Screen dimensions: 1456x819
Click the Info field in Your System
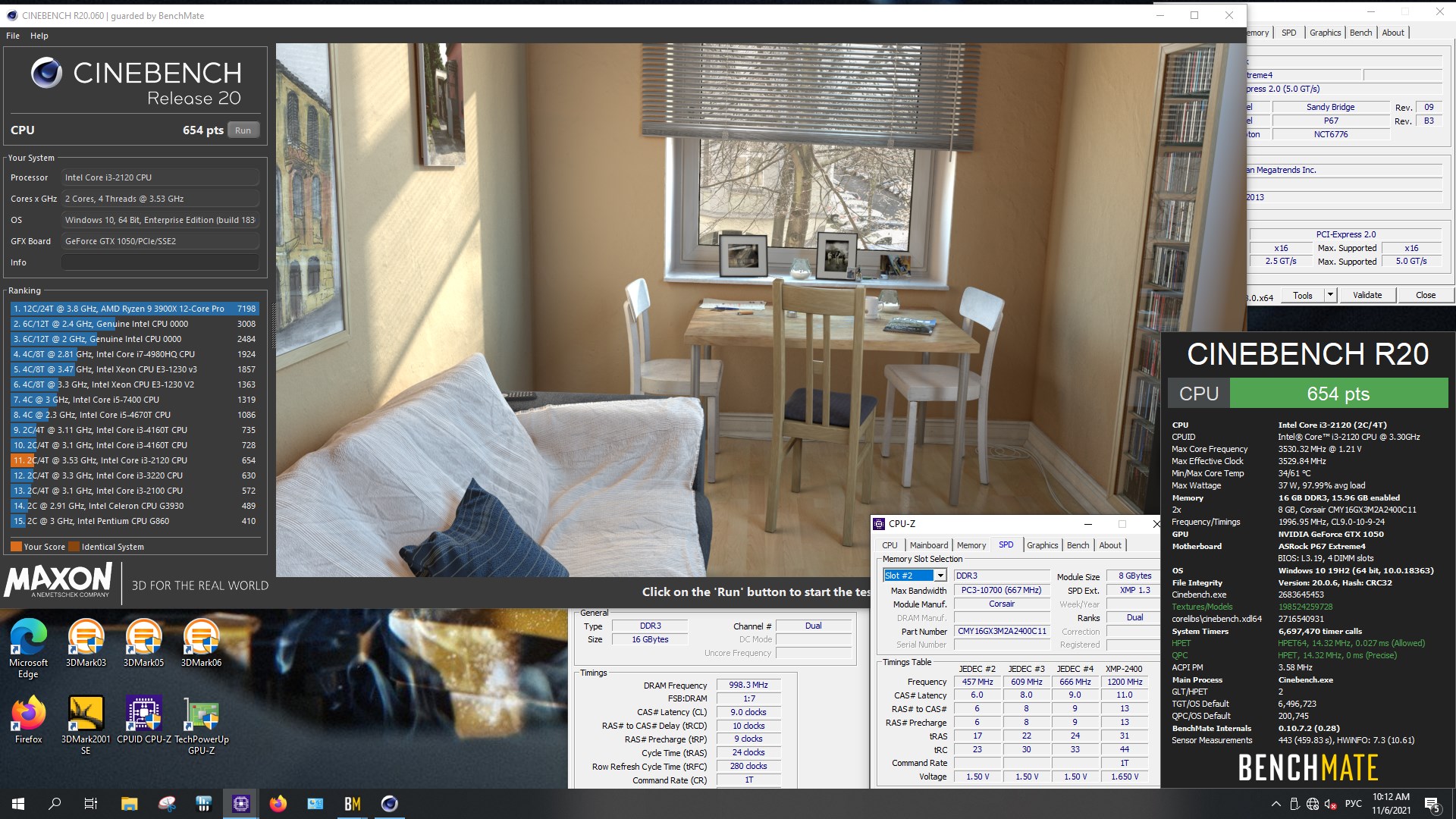pos(160,262)
